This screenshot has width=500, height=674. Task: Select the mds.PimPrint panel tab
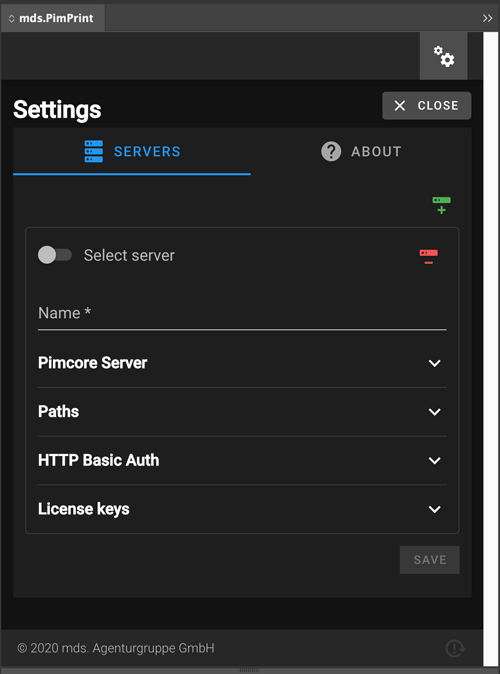(x=53, y=18)
